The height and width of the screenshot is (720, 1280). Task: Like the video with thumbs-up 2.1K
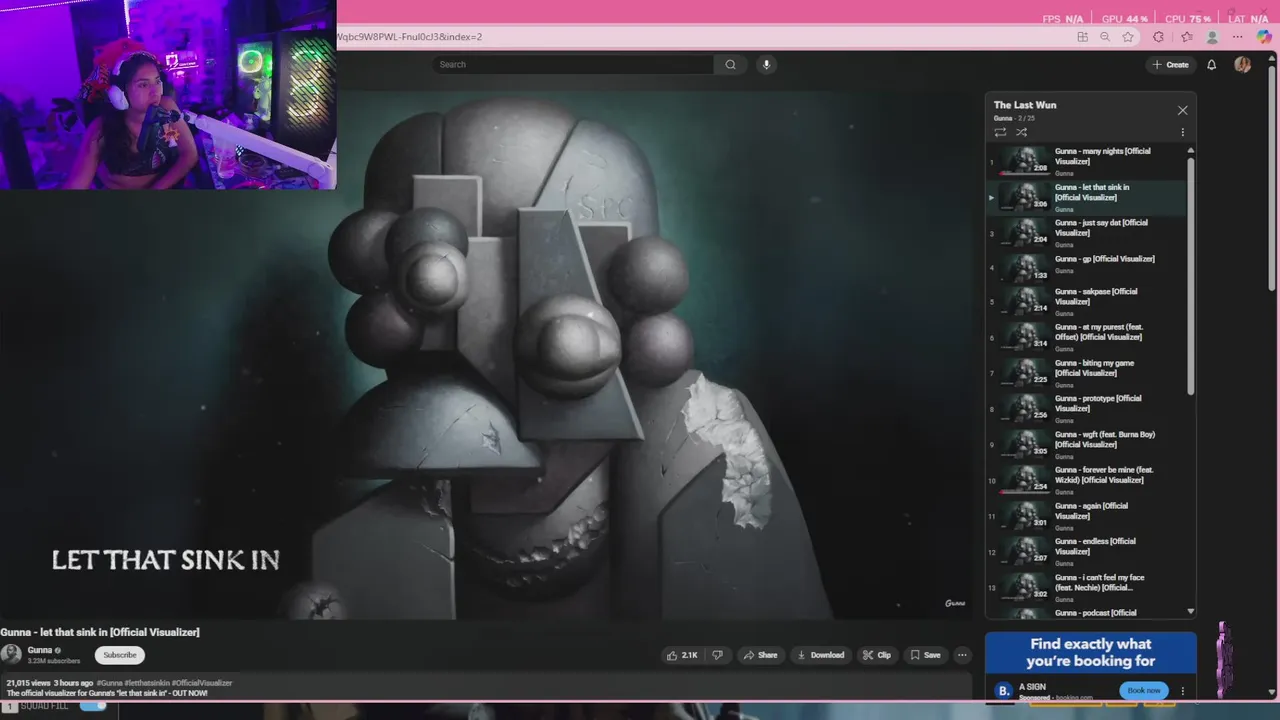pyautogui.click(x=682, y=655)
